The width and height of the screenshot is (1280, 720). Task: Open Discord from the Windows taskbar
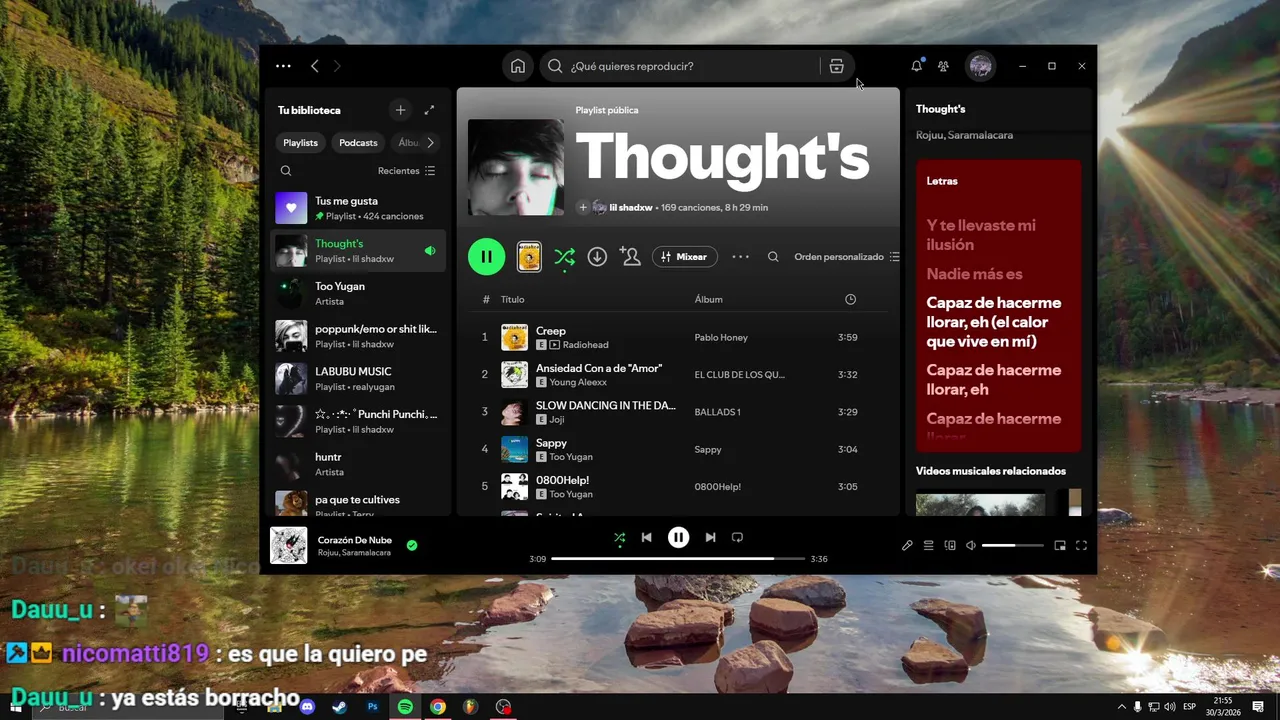pyautogui.click(x=307, y=707)
